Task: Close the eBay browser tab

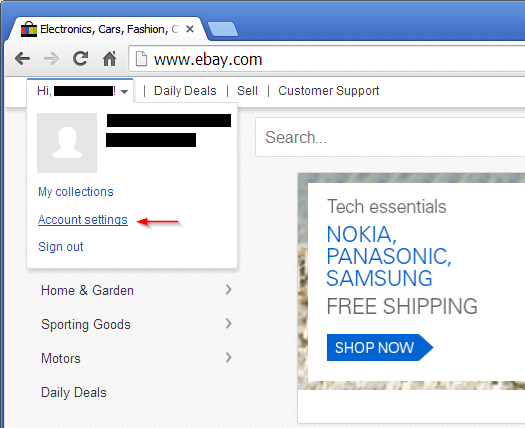Action: [190, 29]
